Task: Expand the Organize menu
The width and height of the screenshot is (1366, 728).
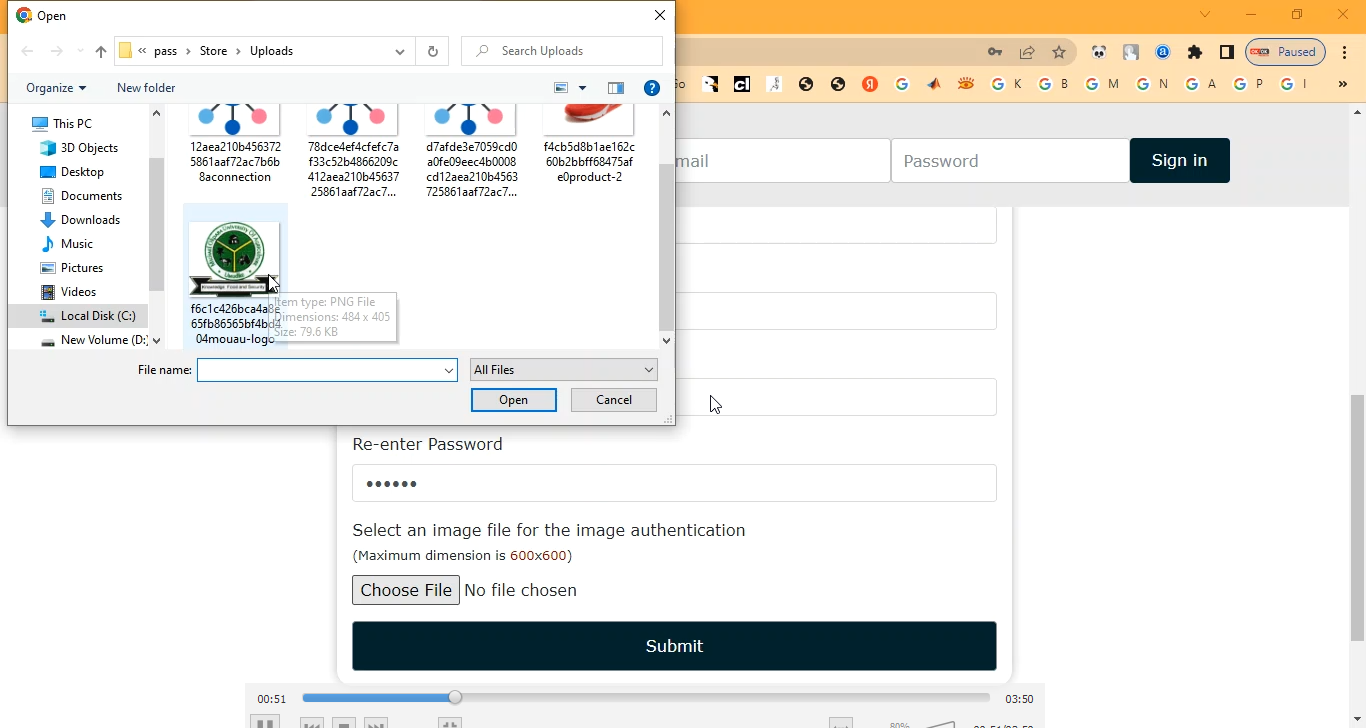Action: [56, 88]
